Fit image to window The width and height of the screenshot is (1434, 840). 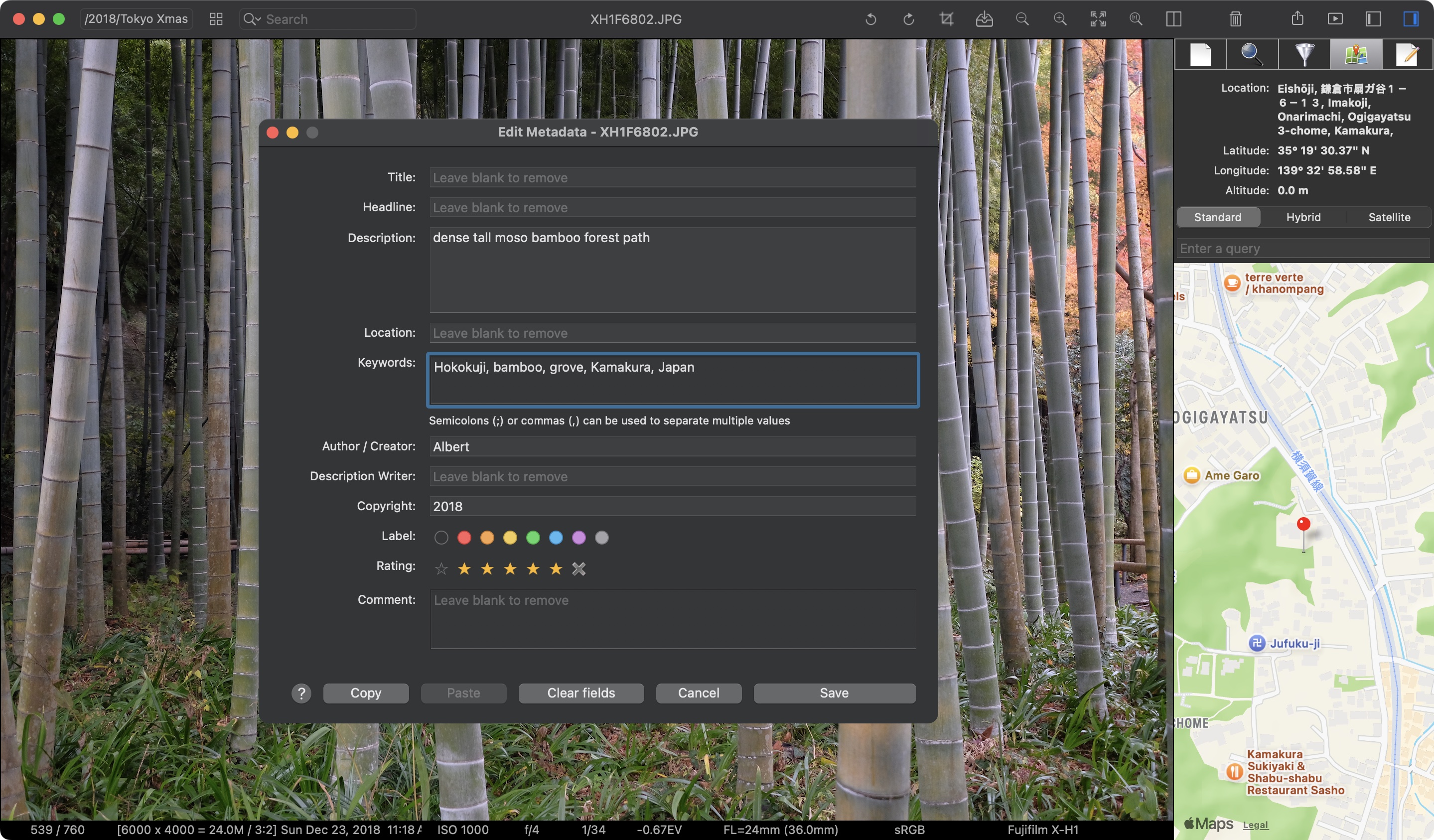pos(1098,19)
